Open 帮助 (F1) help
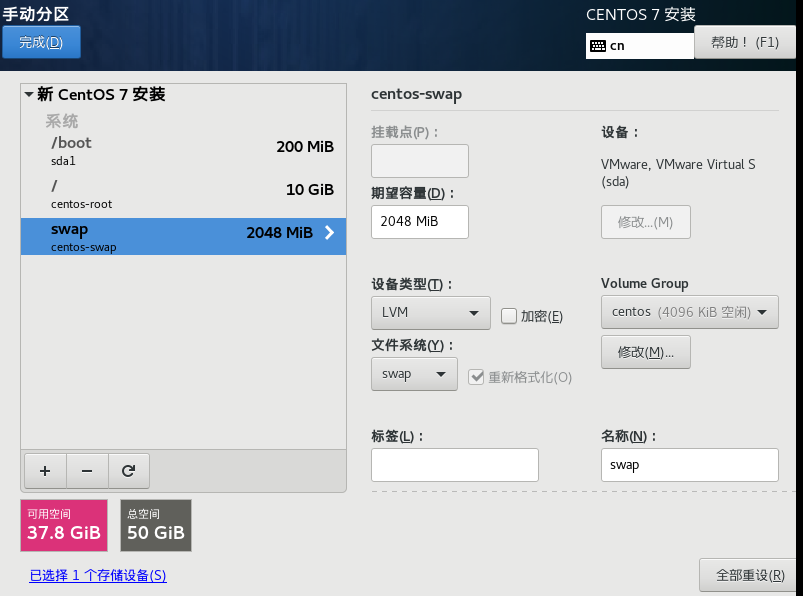This screenshot has height=596, width=803. pos(745,42)
